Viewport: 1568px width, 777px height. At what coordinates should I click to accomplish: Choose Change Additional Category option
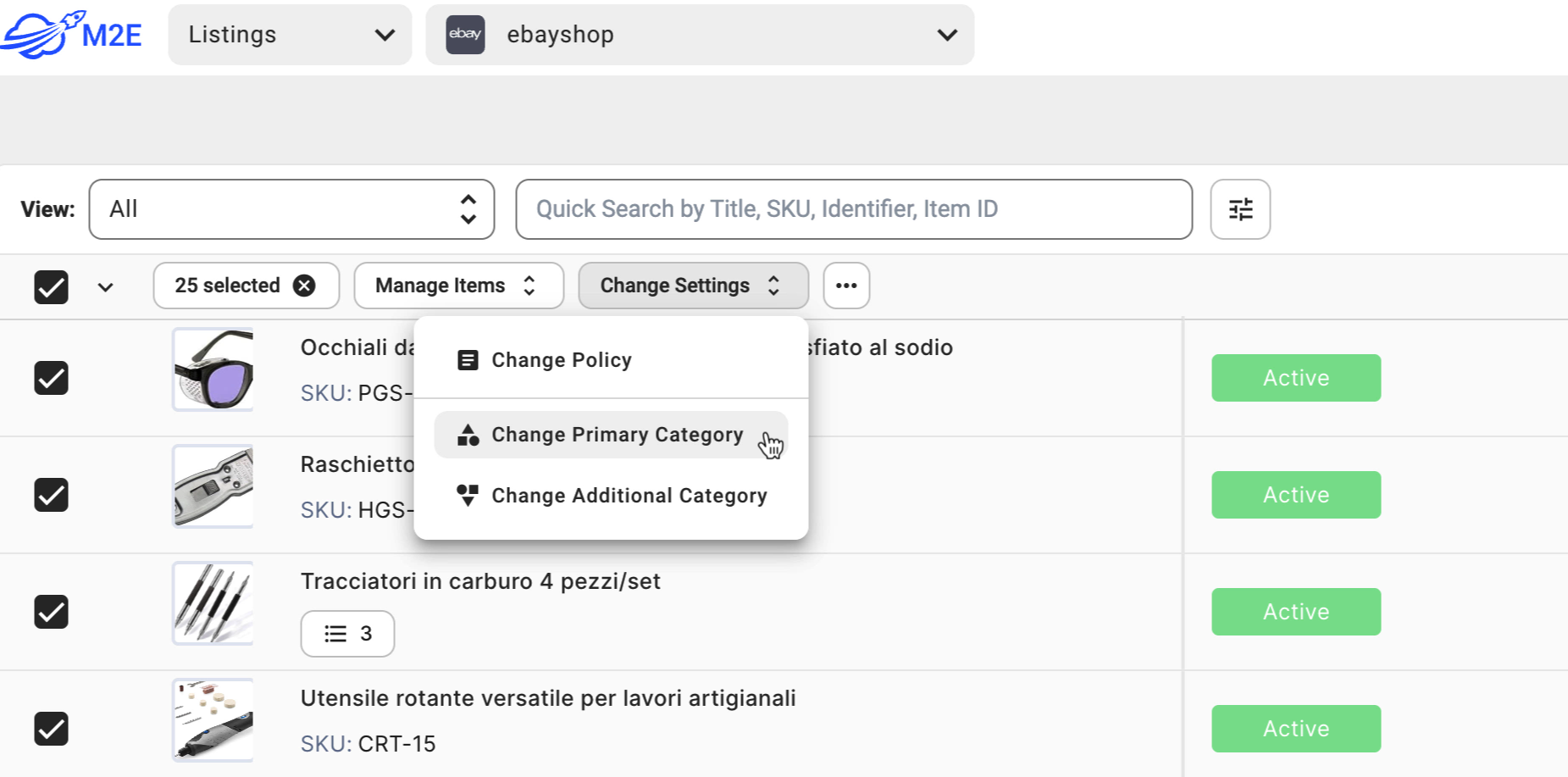pyautogui.click(x=629, y=496)
